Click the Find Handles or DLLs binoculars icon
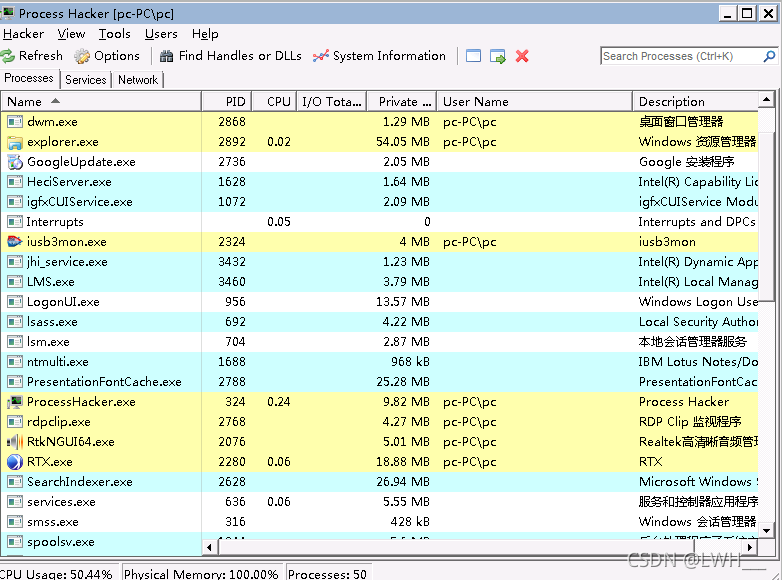 click(167, 56)
